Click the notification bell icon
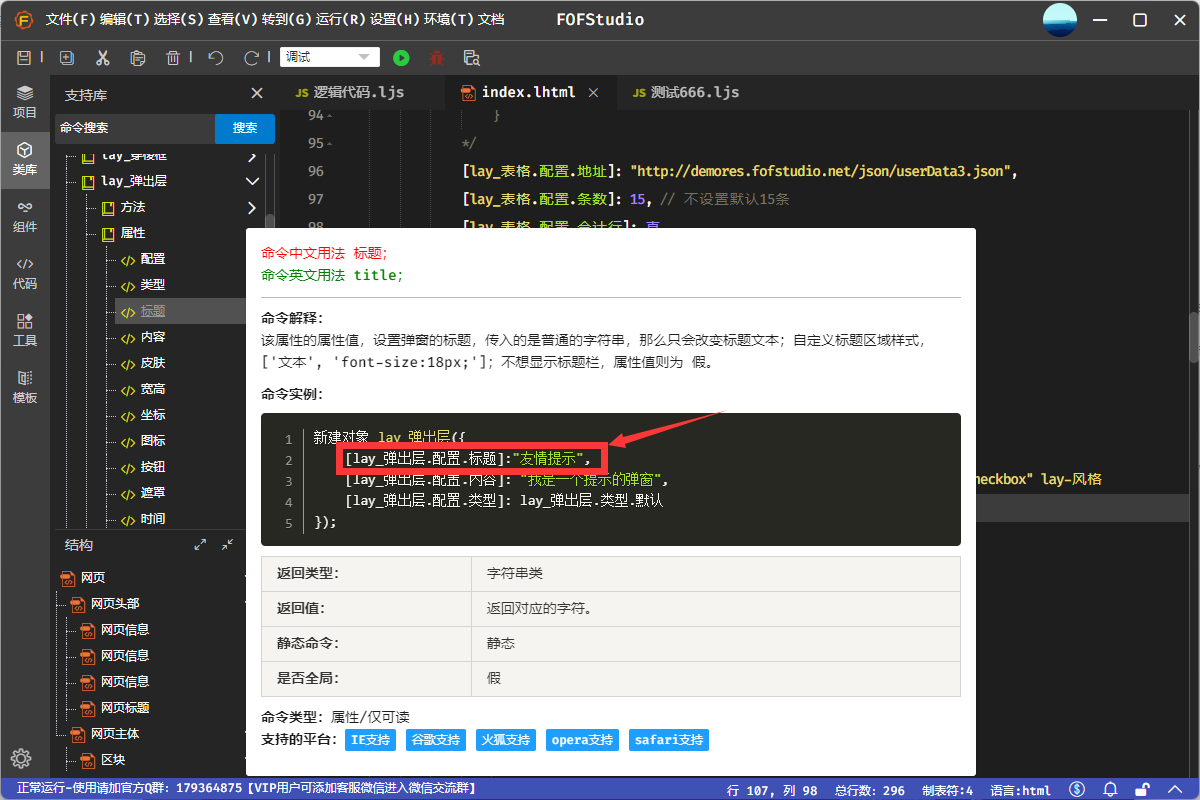The image size is (1200, 800). [1112, 790]
